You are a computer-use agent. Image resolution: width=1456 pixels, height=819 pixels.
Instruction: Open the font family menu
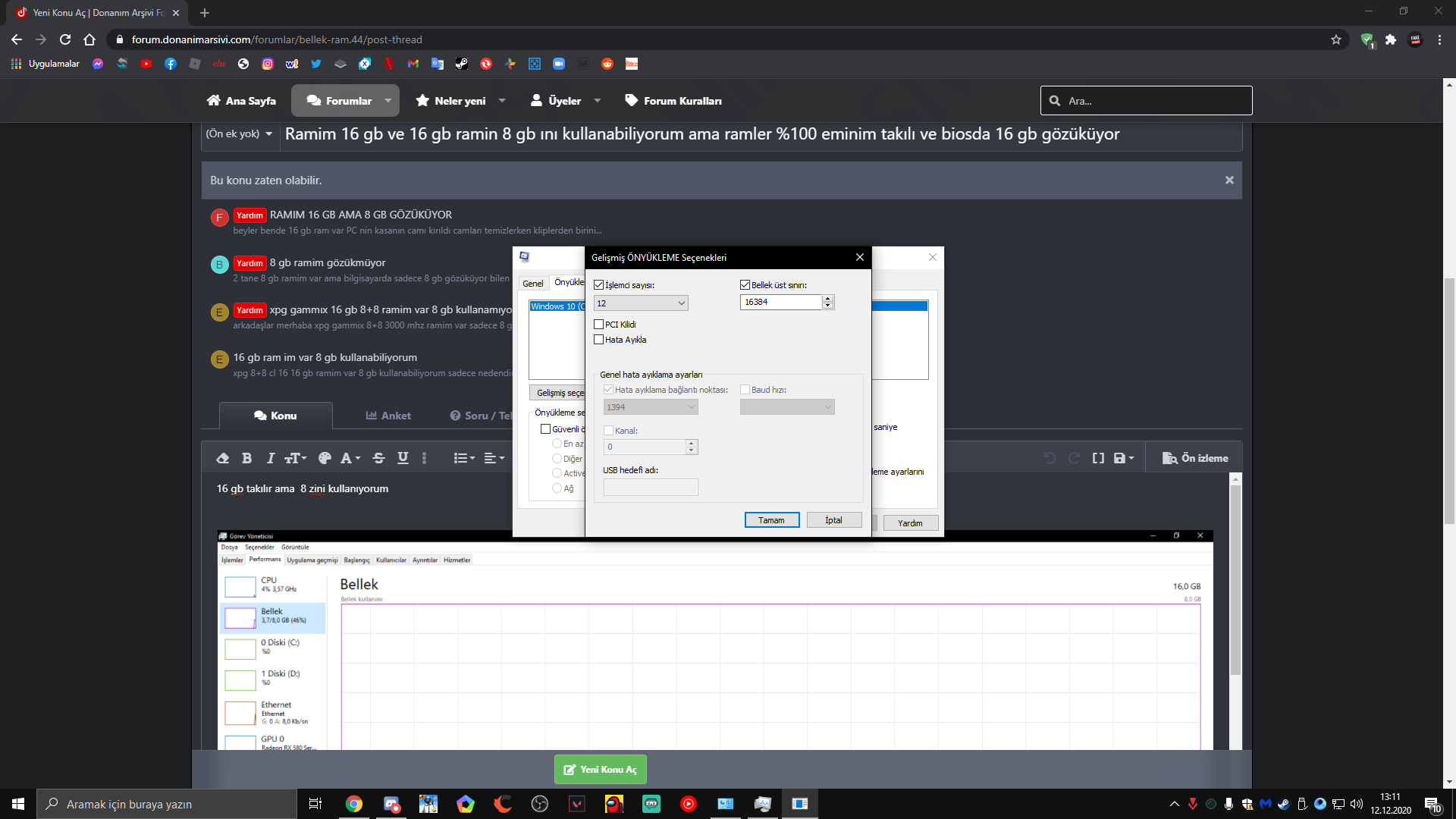click(350, 458)
